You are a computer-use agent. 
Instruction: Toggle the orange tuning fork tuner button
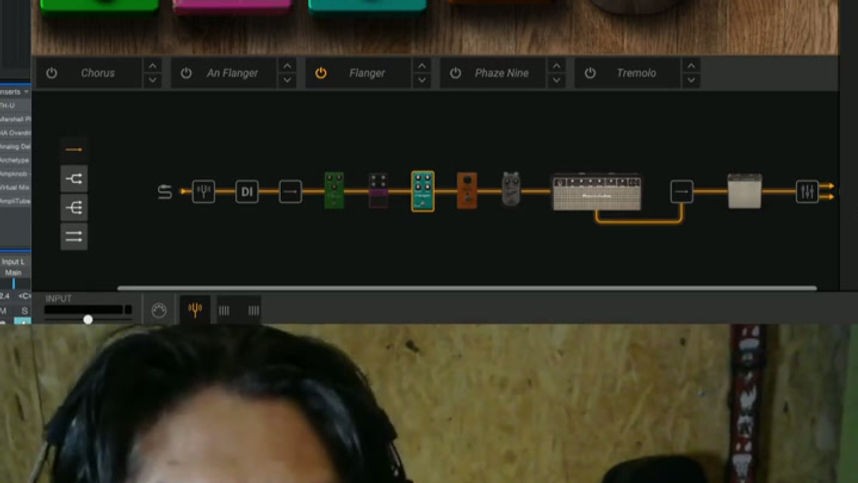[x=195, y=310]
